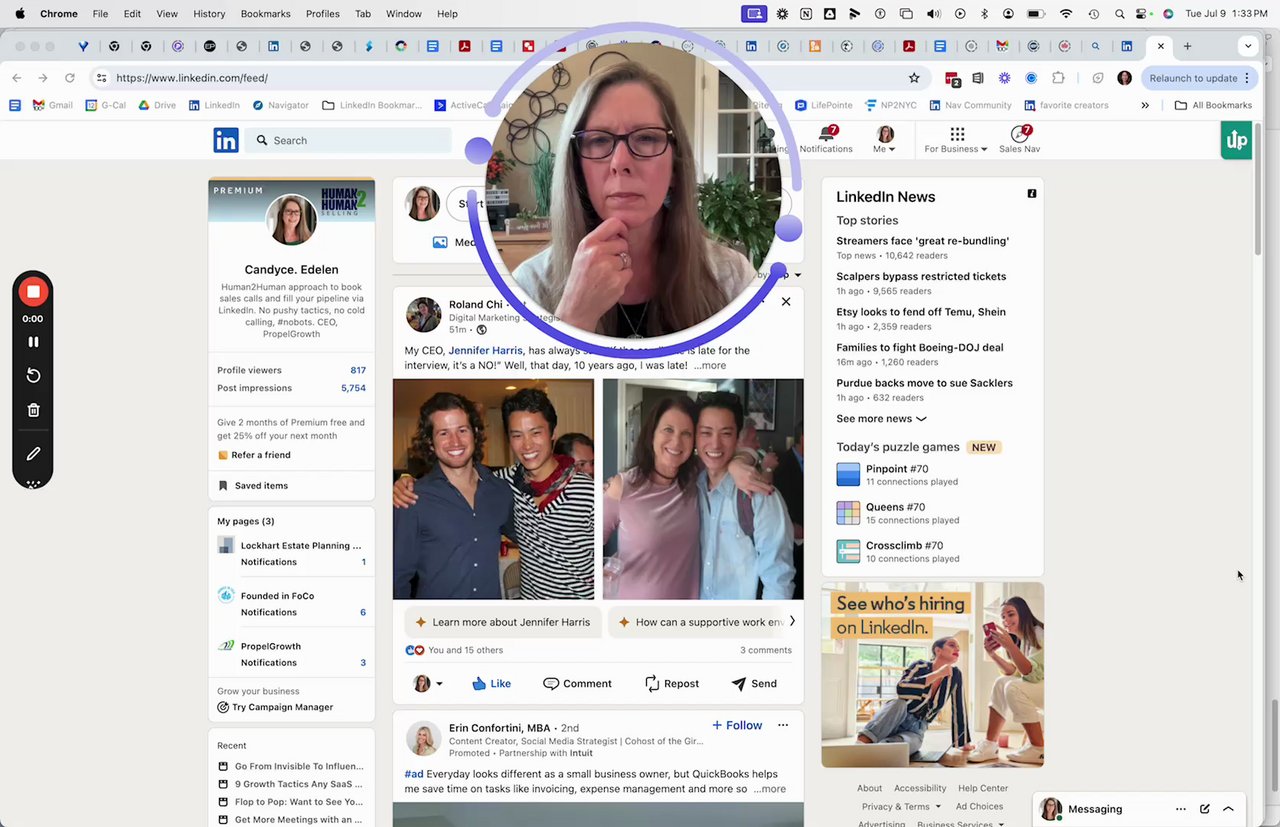This screenshot has height=827, width=1280.
Task: Open the Navigator bookmark
Action: point(280,105)
